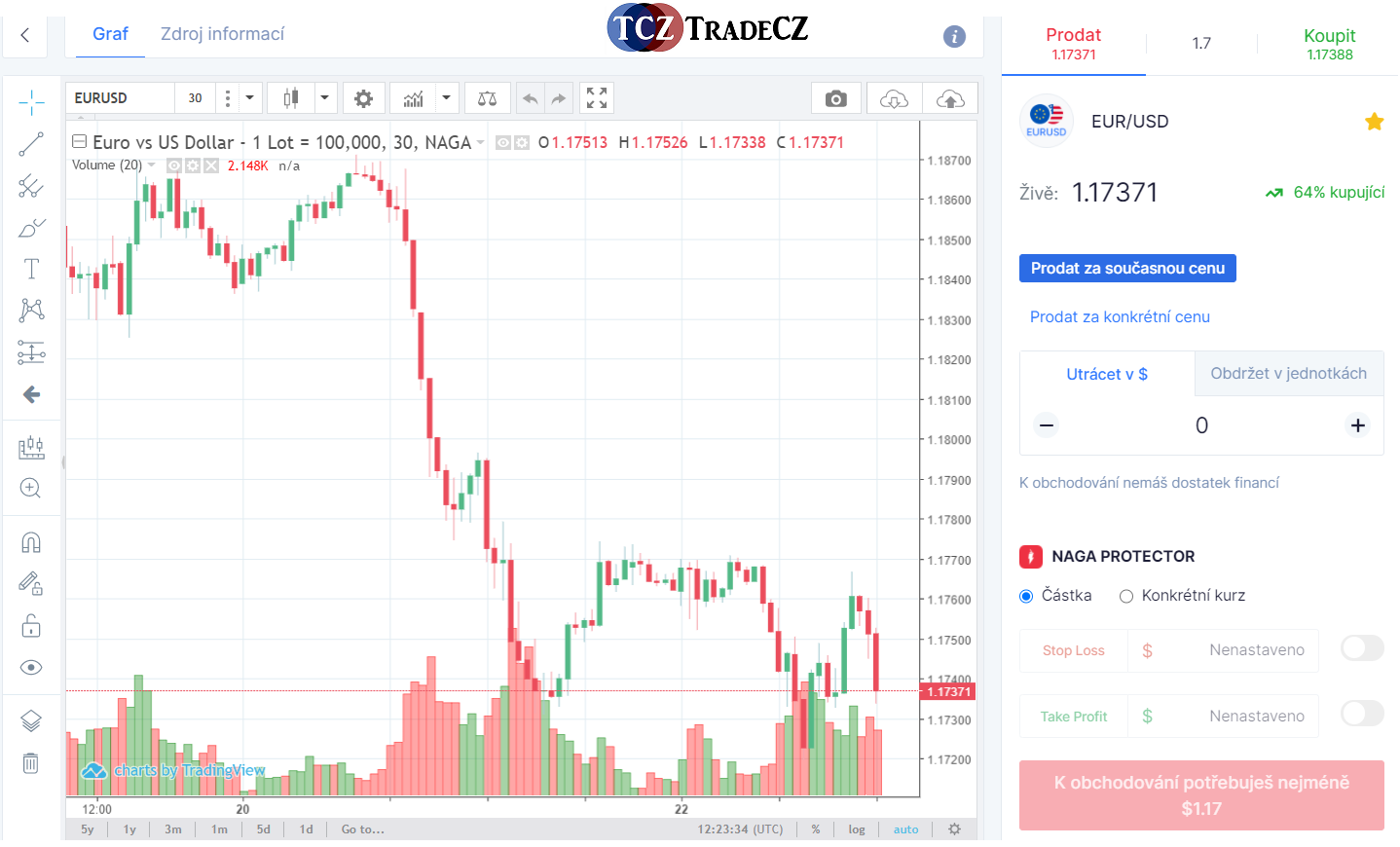Select the Konkrétní kurz radio option
Viewport: 1400px width, 847px height.
point(1126,596)
